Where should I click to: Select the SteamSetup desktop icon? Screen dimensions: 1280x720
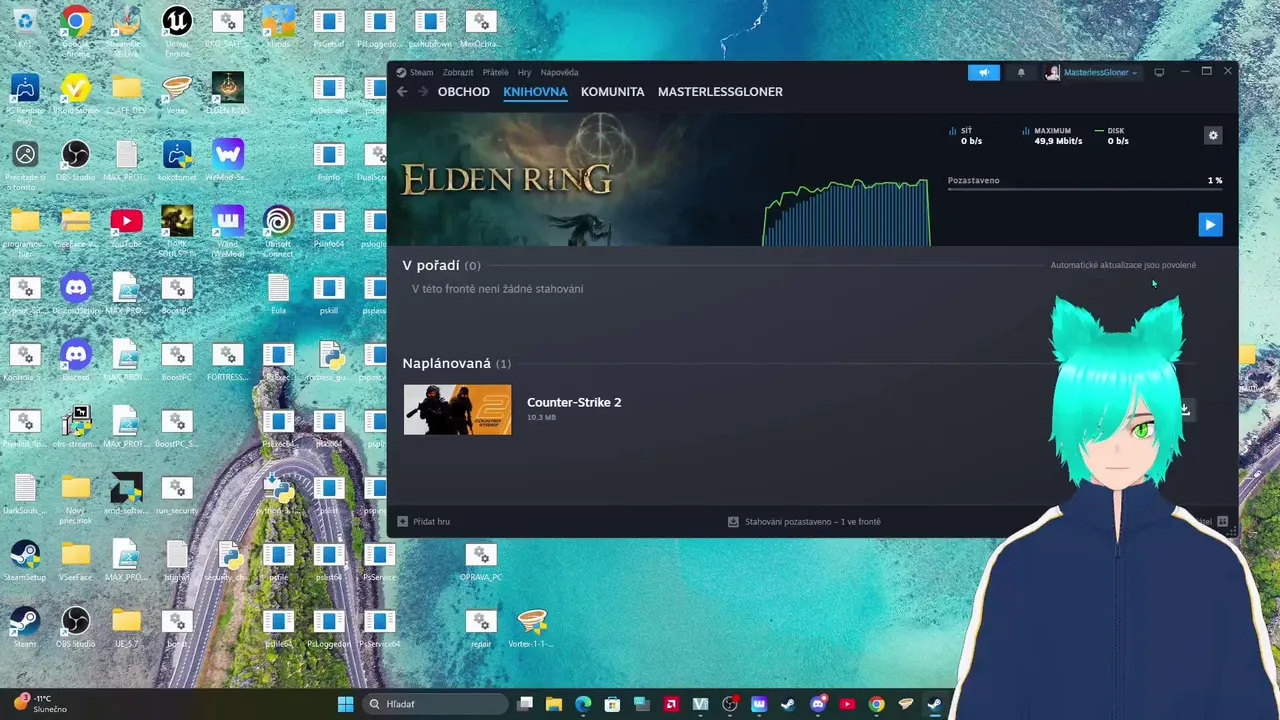pyautogui.click(x=25, y=560)
